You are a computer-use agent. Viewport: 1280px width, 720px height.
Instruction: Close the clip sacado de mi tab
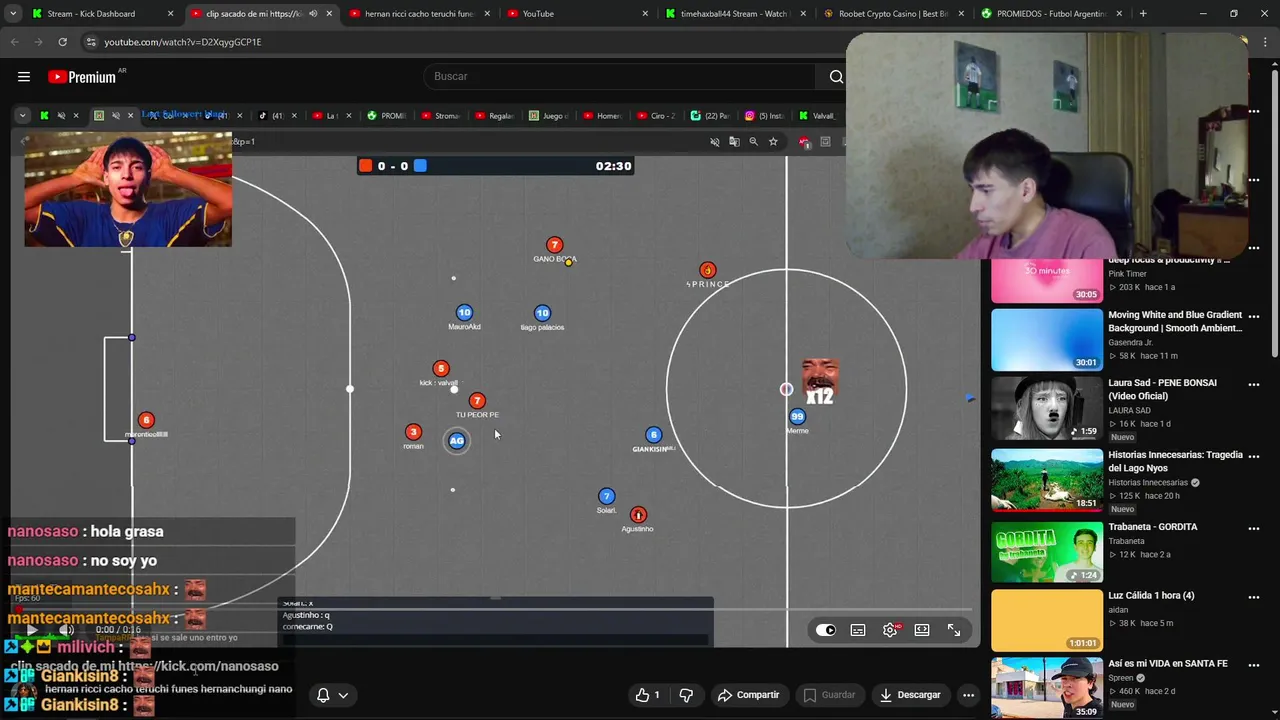pos(329,14)
